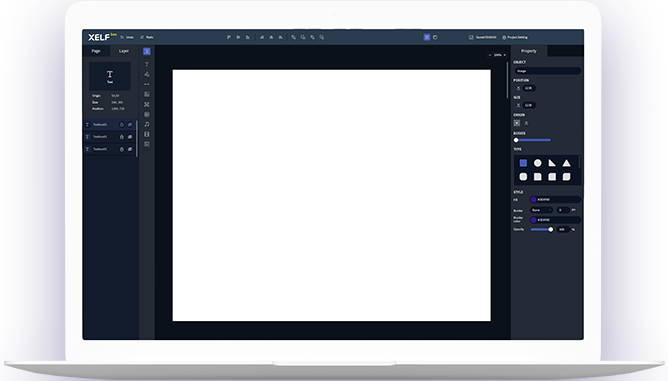Click the zoom-in plus beside zoom percentage
This screenshot has height=381, width=668.
(x=505, y=55)
